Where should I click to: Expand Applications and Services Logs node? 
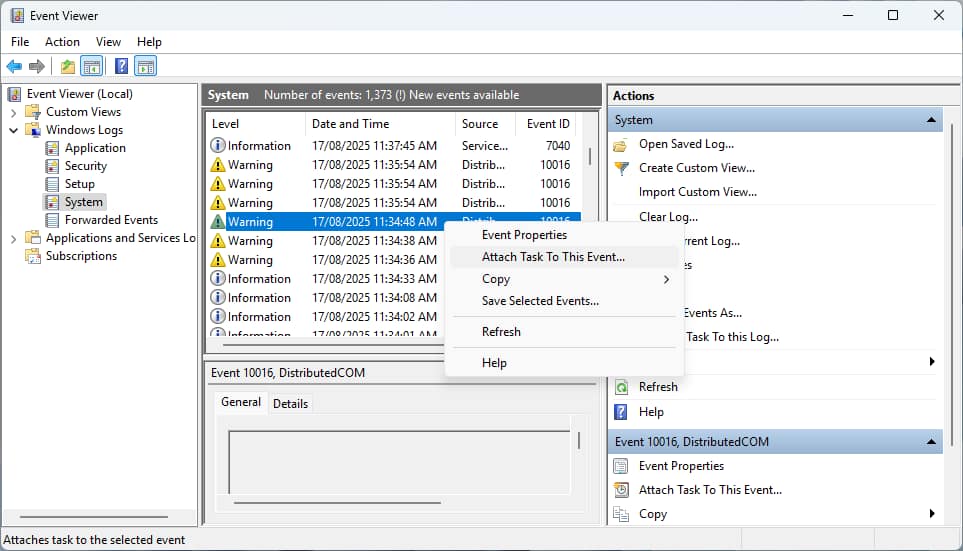tap(14, 238)
